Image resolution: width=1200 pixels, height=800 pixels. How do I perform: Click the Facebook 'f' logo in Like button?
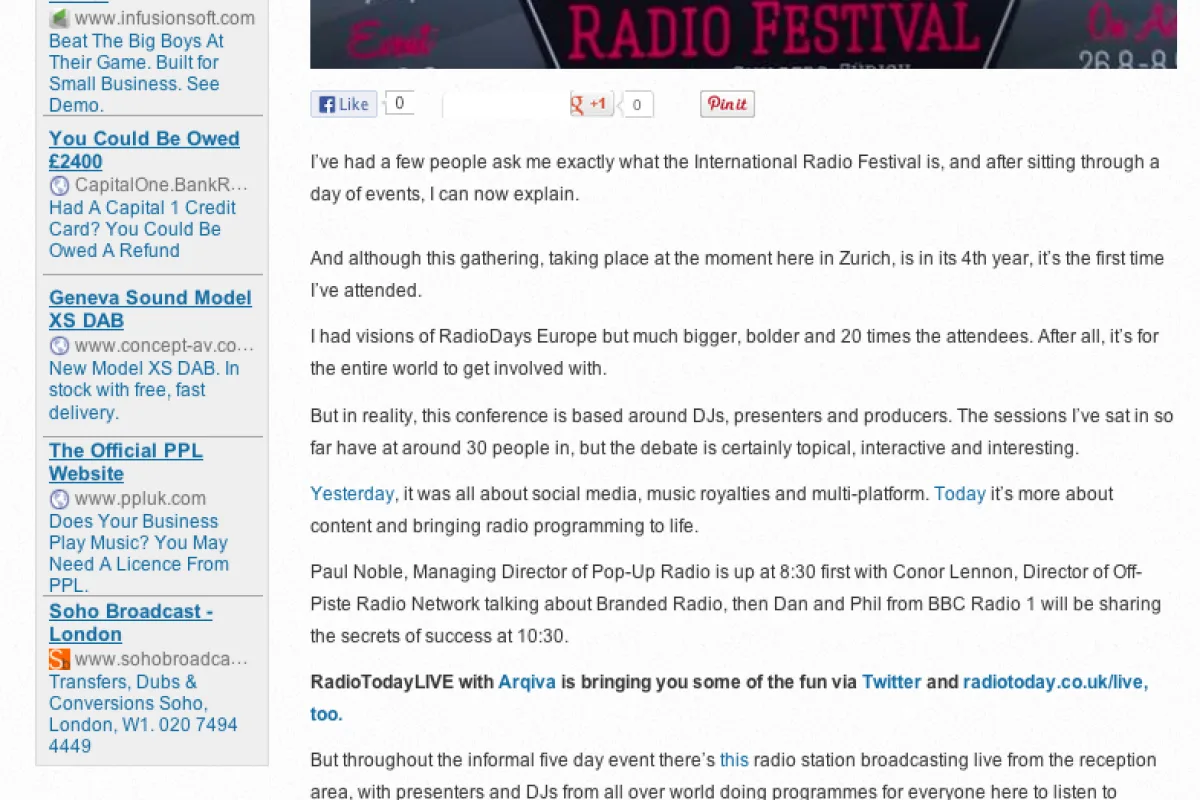click(326, 104)
